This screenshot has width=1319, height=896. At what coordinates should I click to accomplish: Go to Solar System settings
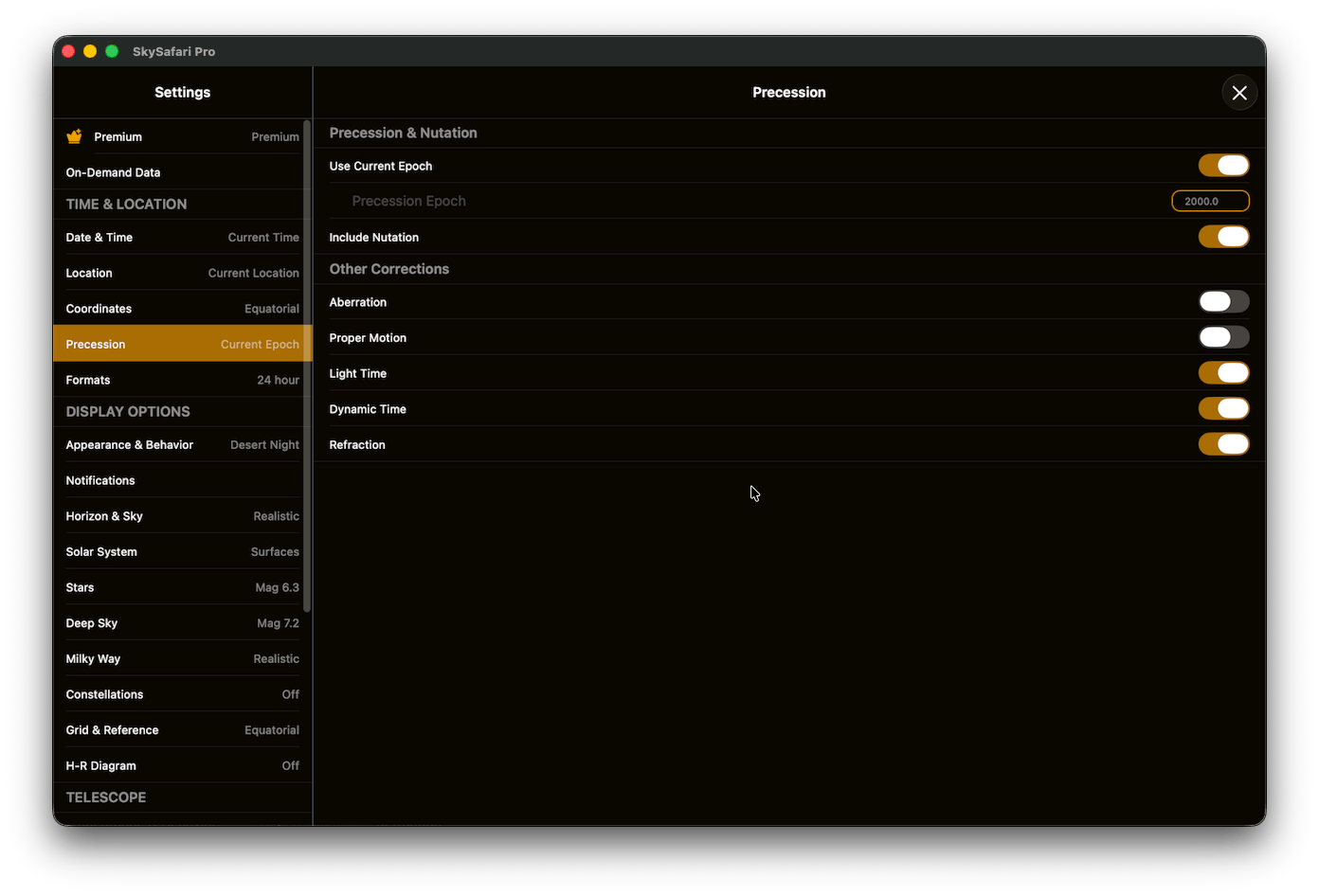coord(182,552)
